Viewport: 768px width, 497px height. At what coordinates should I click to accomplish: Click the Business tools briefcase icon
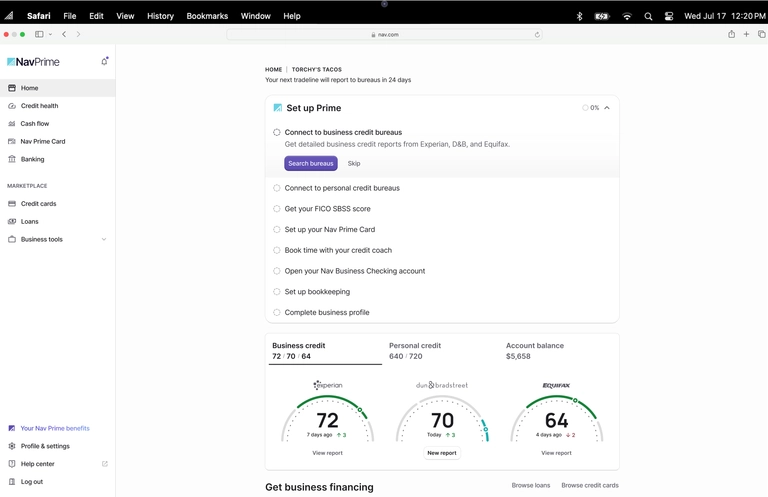tap(12, 239)
